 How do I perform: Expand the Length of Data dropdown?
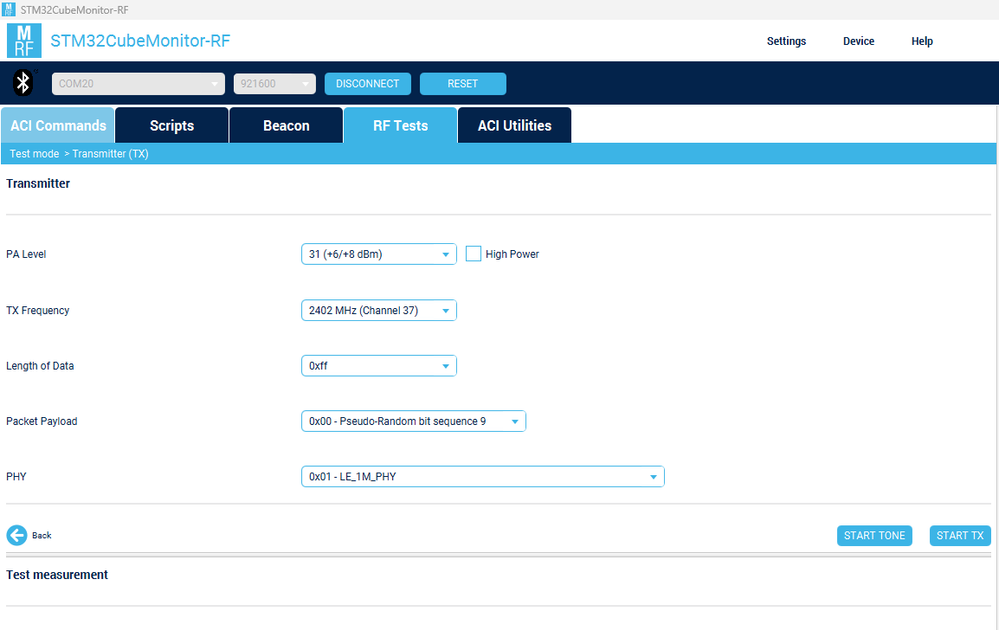click(x=378, y=366)
